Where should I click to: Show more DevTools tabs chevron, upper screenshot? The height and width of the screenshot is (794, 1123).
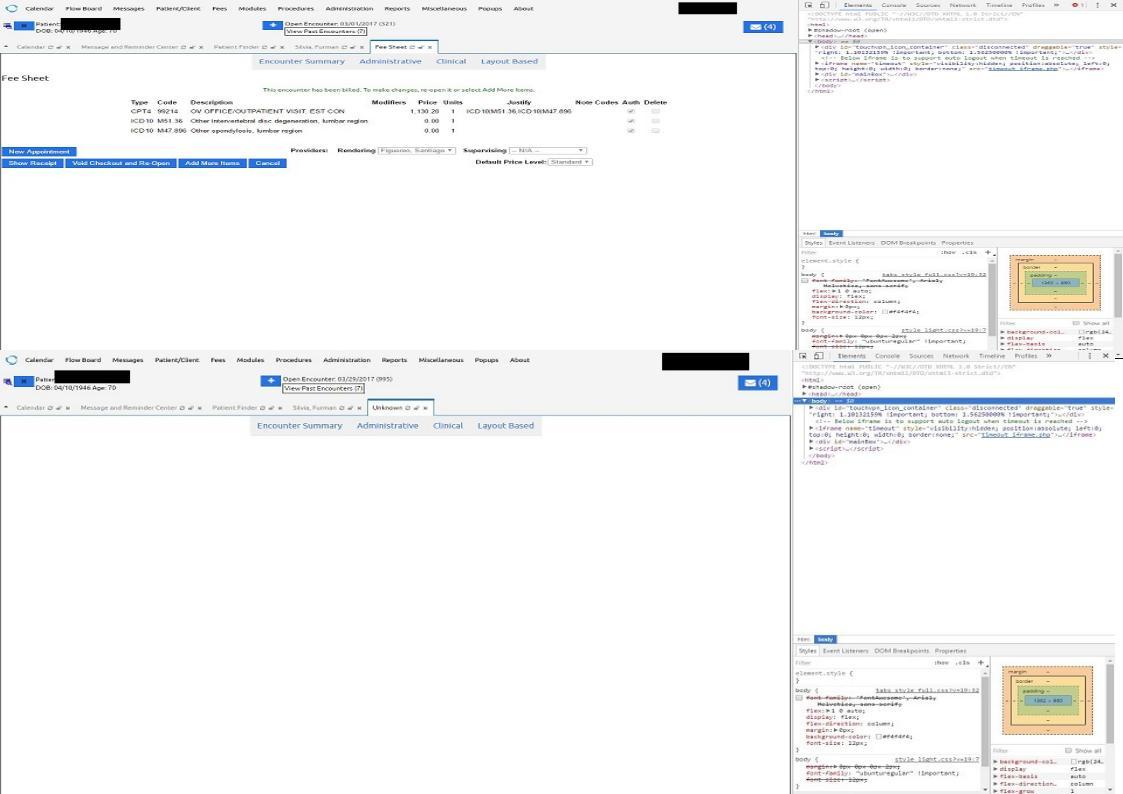tap(1056, 5)
